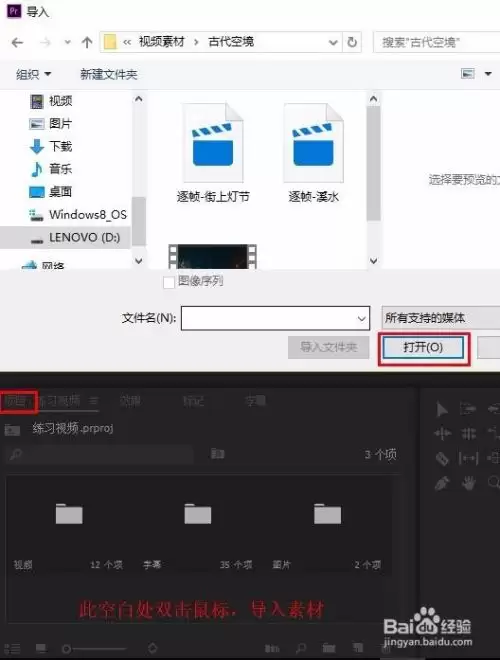This screenshot has height=660, width=500.
Task: Click the 文件名 input field
Action: (276, 318)
